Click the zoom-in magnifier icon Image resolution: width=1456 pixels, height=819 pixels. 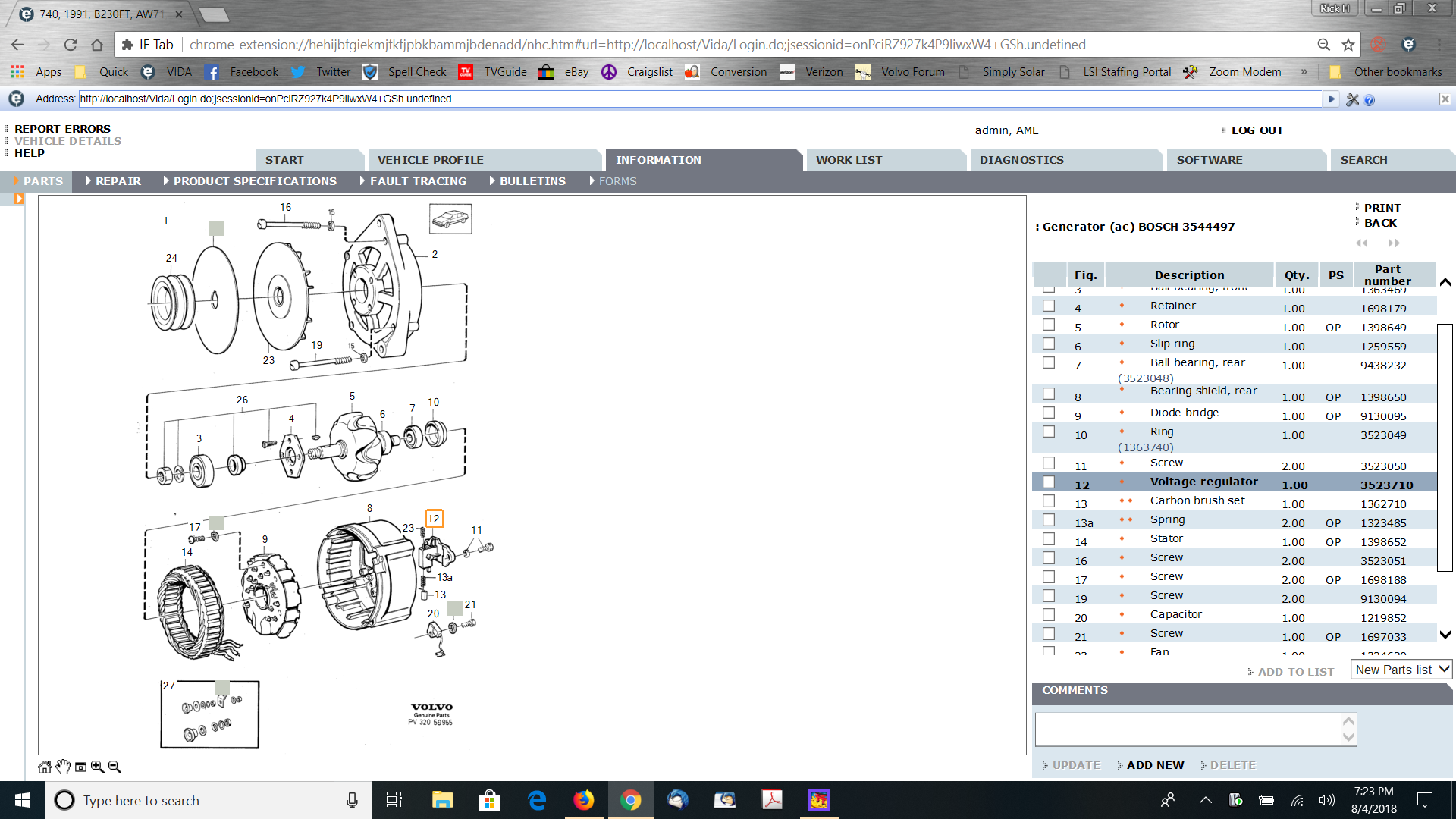click(98, 767)
